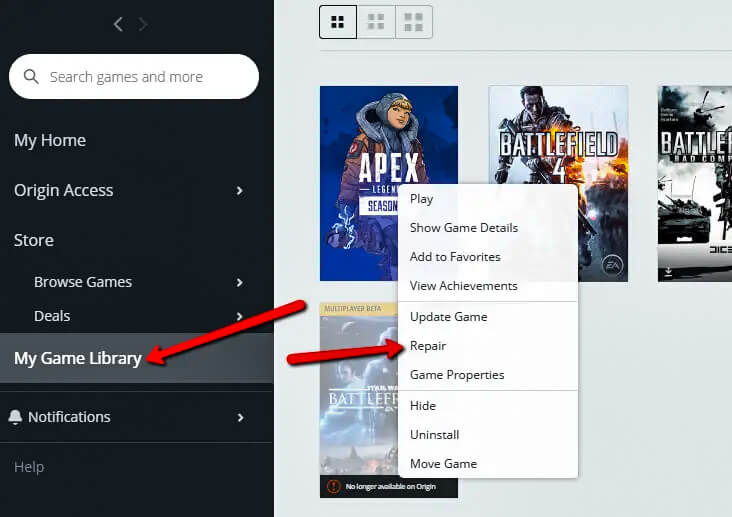Click the Battlefield Bad Company tile
The height and width of the screenshot is (517, 732).
pos(695,184)
